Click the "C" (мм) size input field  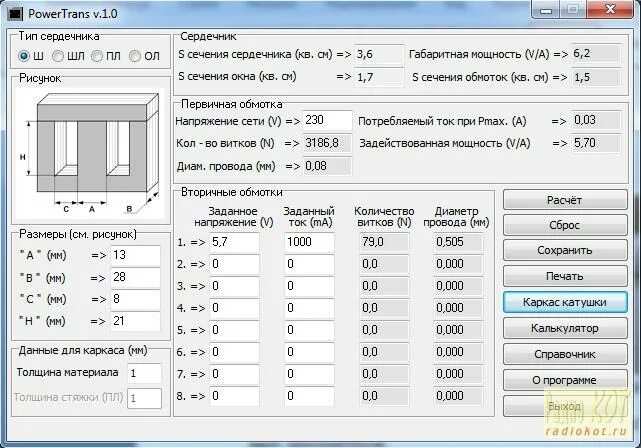pyautogui.click(x=135, y=300)
